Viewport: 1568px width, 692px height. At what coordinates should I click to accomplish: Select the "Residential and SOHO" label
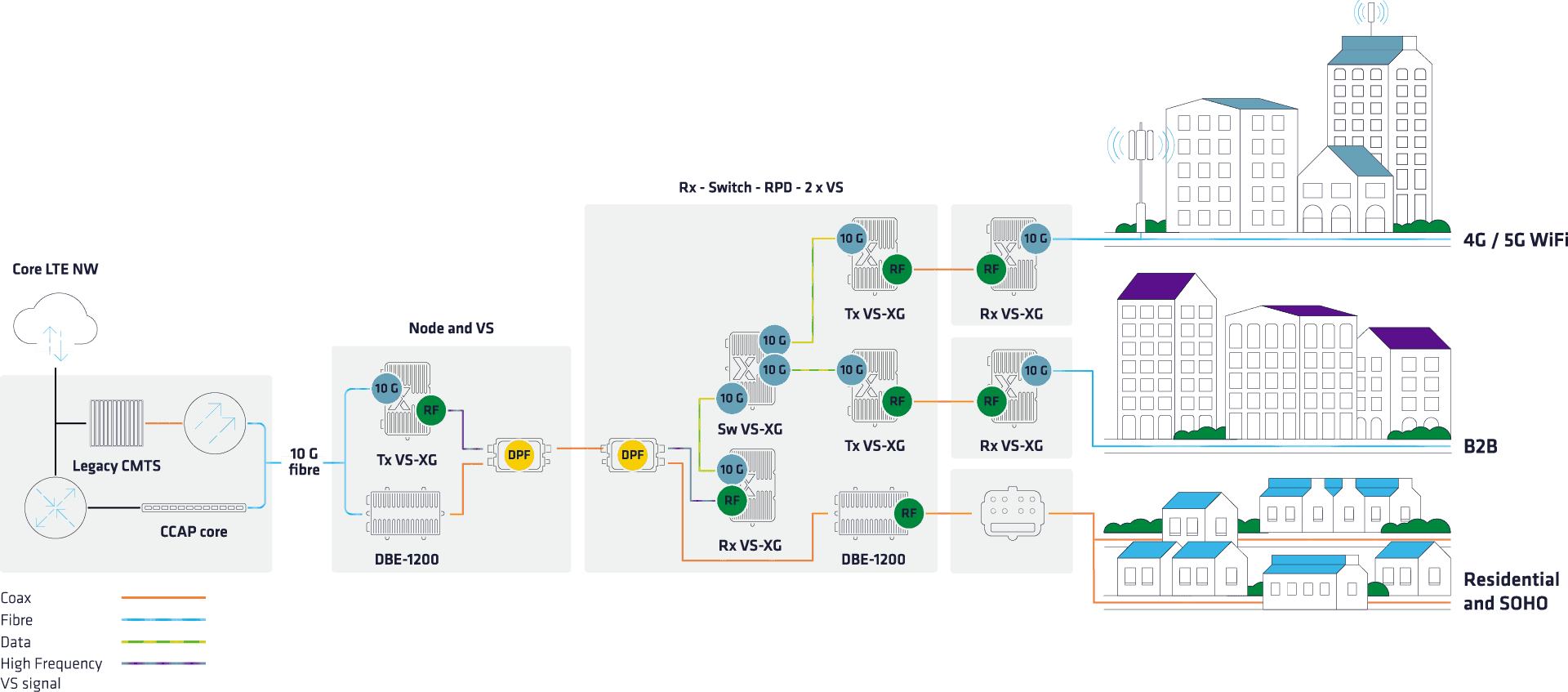point(1512,592)
